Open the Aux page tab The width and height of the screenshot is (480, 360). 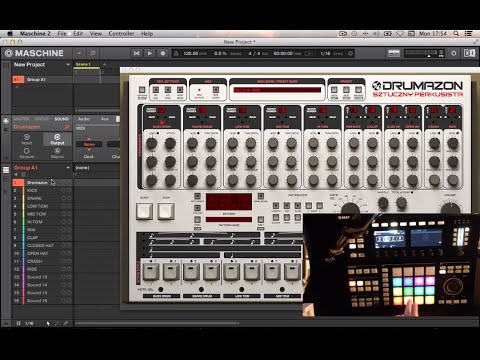[x=105, y=119]
